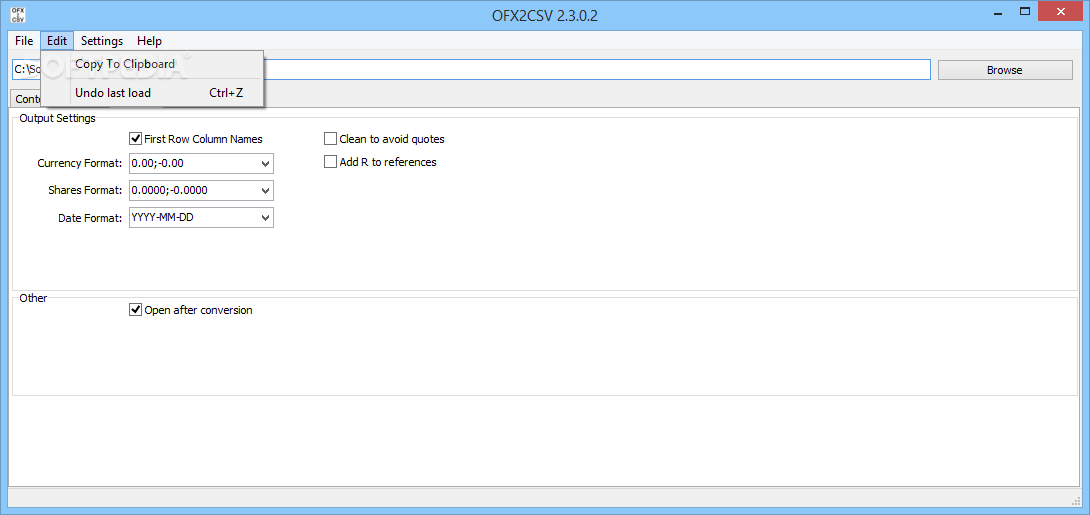Maximize the OFX2CSV window
The image size is (1090, 515).
(x=1025, y=11)
